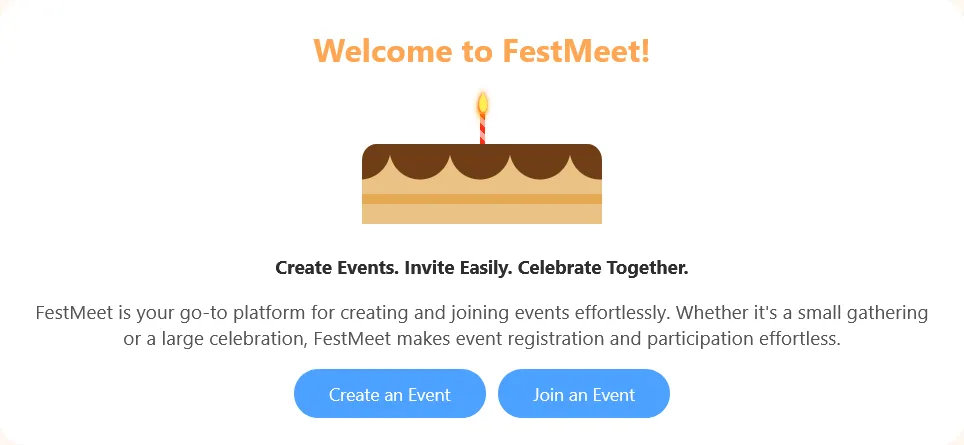Click the Welcome to FestMeet! heading
Screen dimensions: 964x445
[x=481, y=50]
